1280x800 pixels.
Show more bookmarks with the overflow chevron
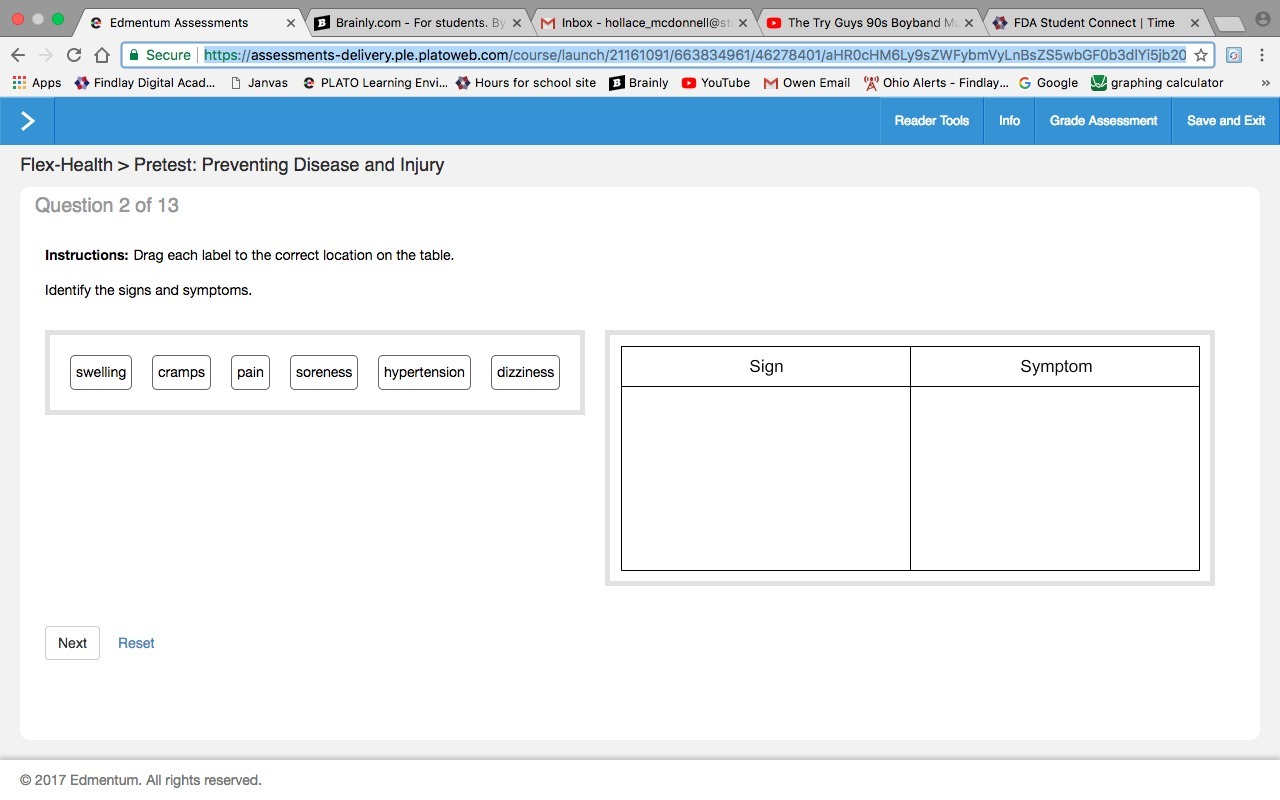1264,83
